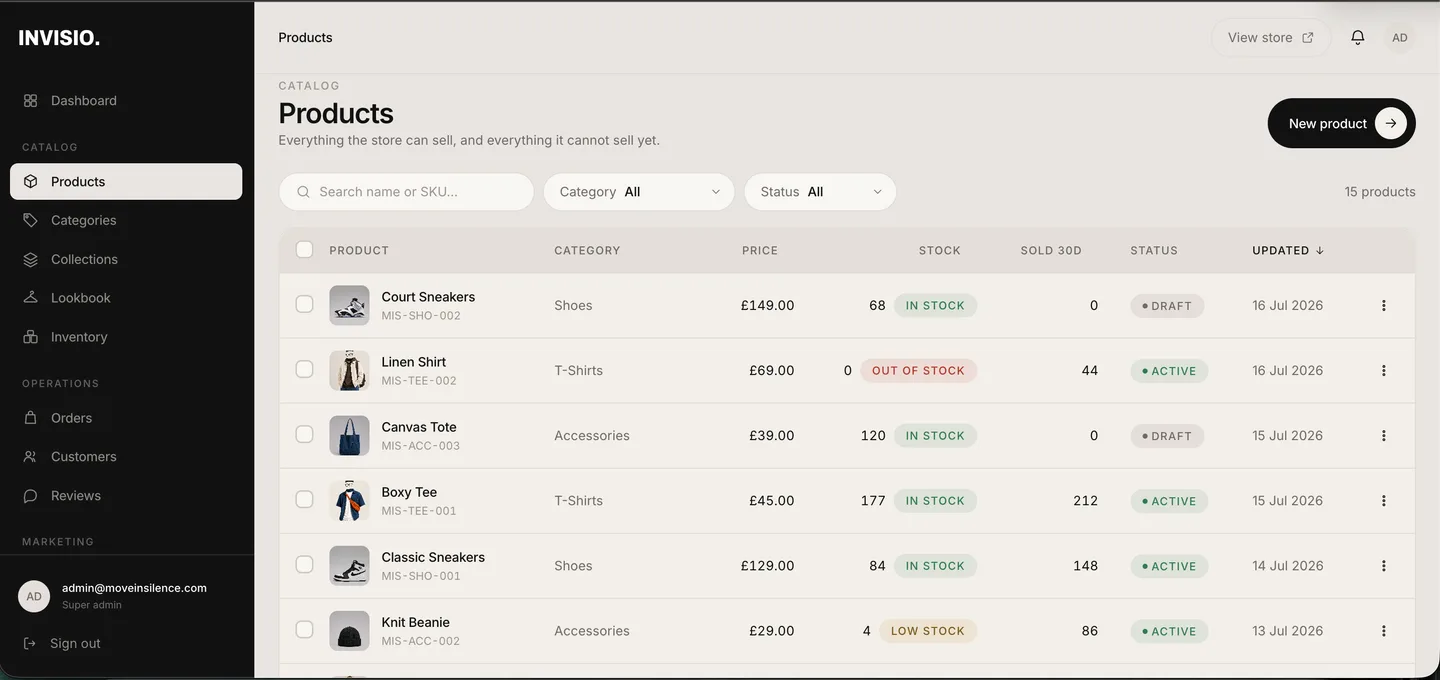
Task: Open row actions menu for Boxy Tee
Action: 1384,500
